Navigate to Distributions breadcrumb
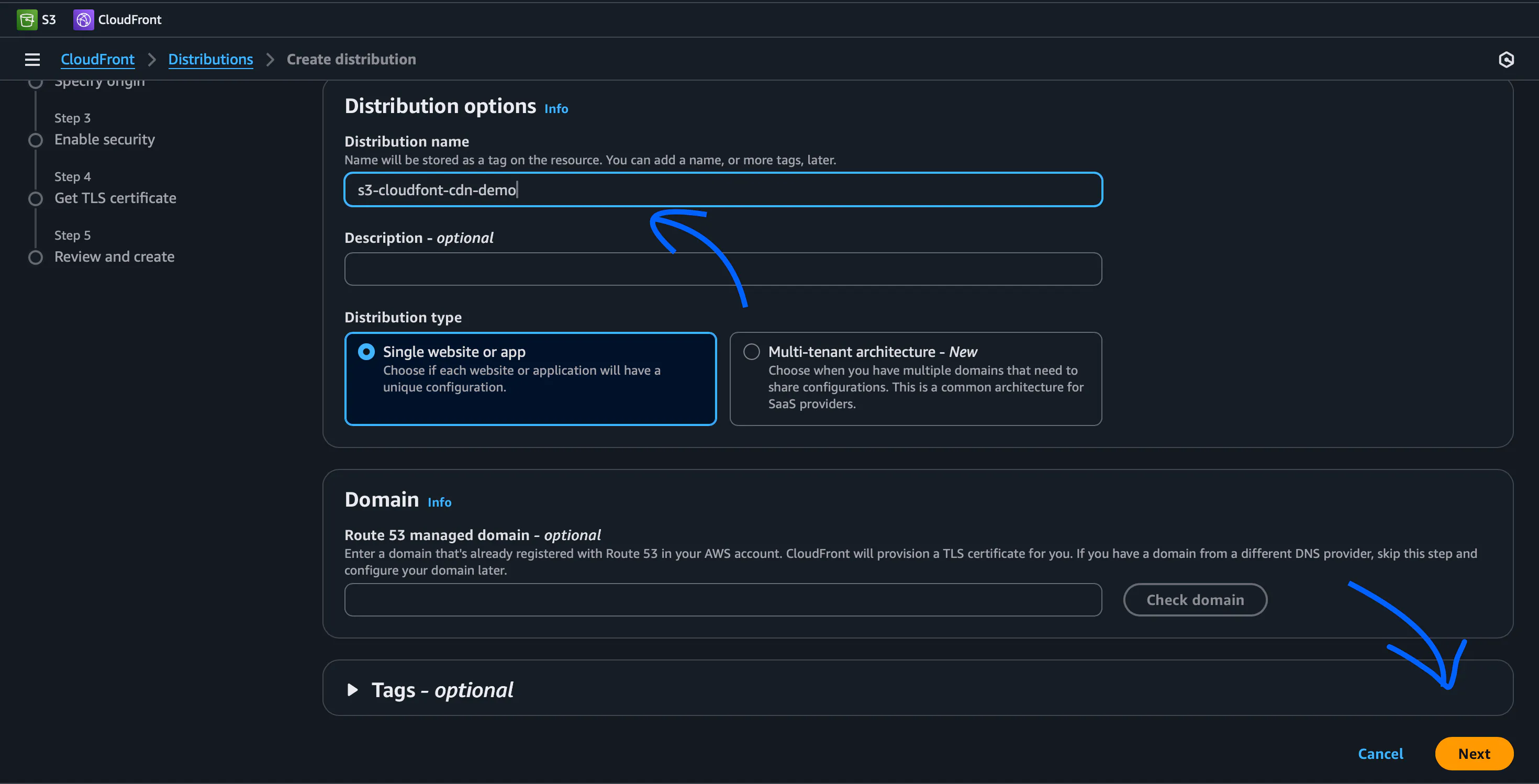The width and height of the screenshot is (1539, 784). [x=210, y=59]
